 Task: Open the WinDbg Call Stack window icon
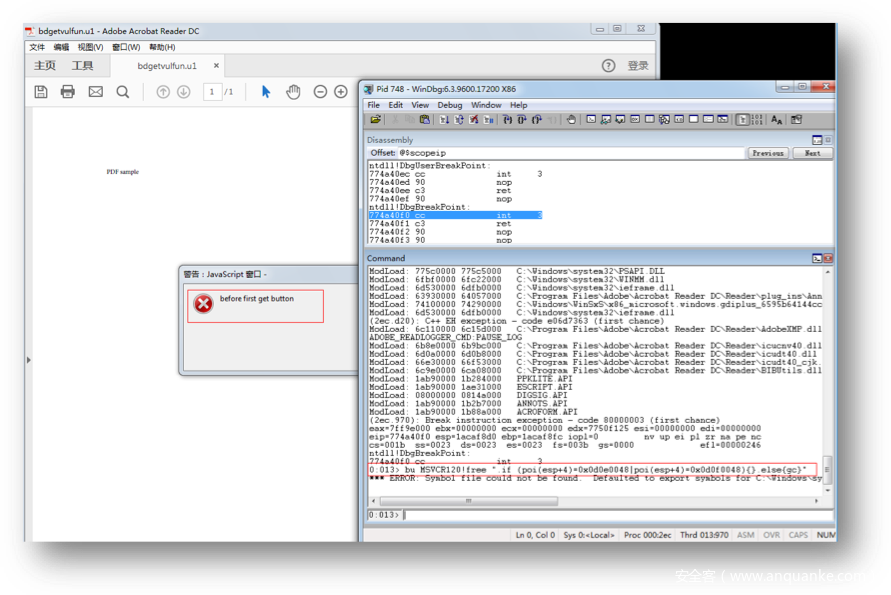click(x=664, y=119)
